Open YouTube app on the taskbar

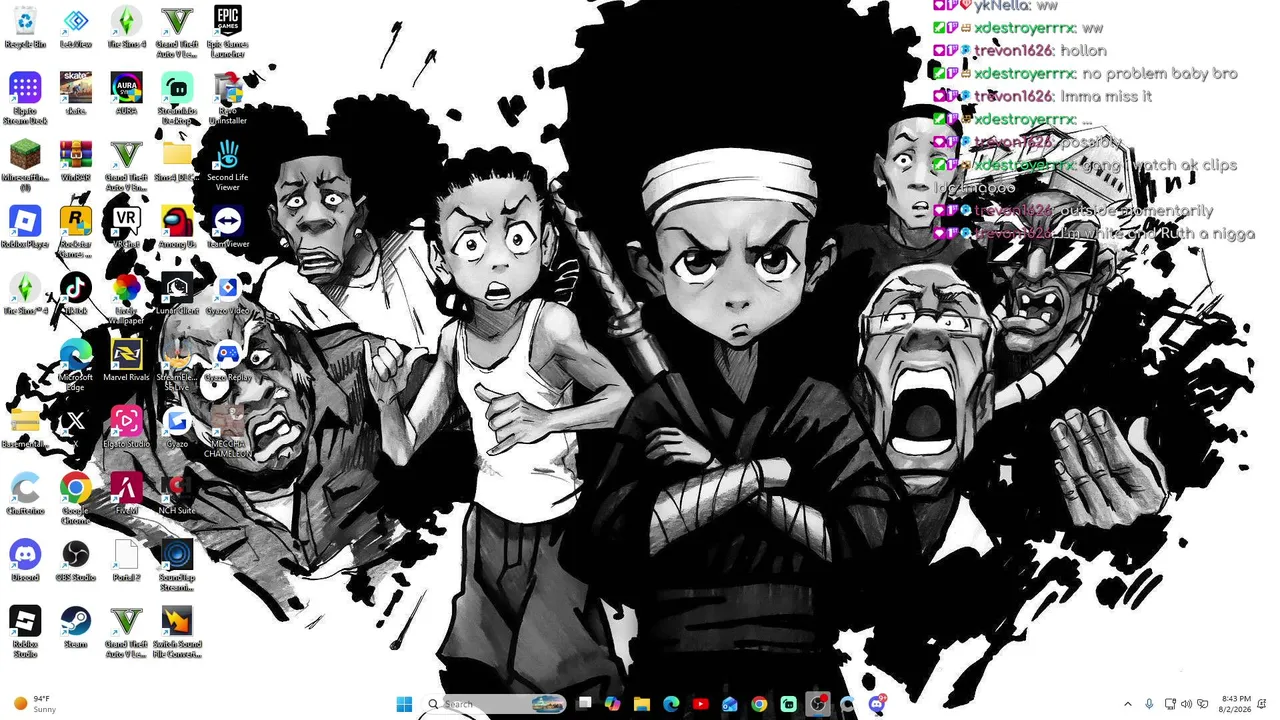(700, 704)
